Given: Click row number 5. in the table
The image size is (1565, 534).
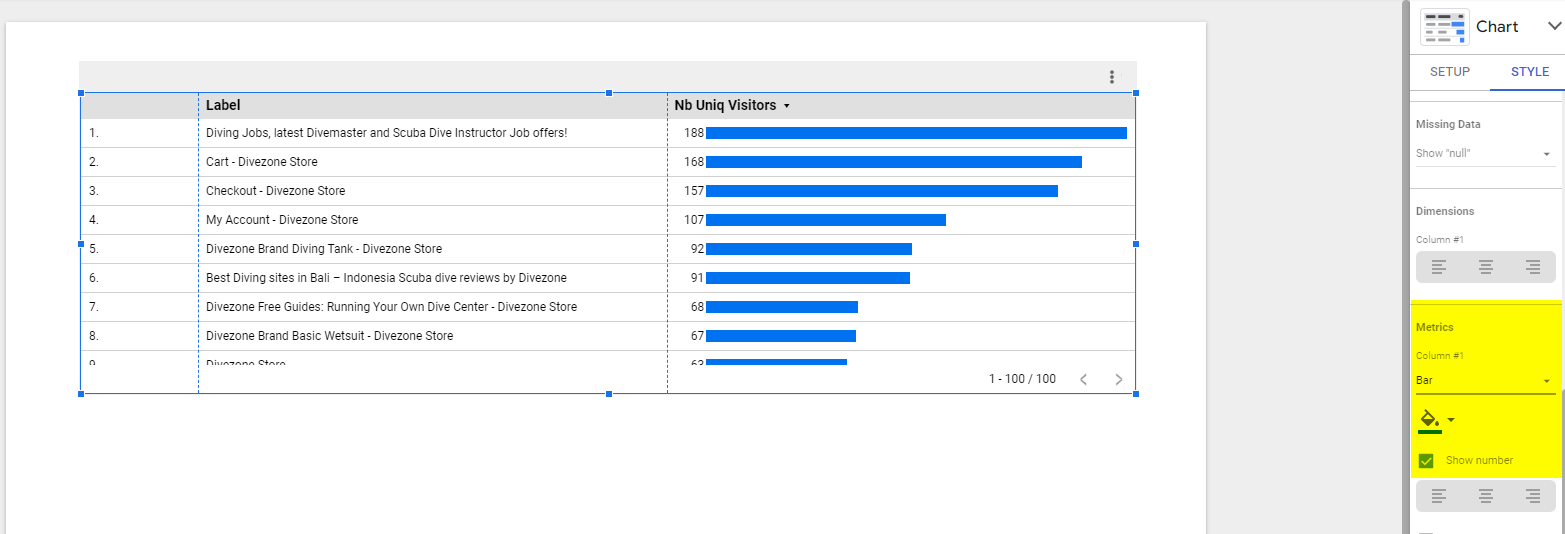Looking at the screenshot, I should pos(94,249).
